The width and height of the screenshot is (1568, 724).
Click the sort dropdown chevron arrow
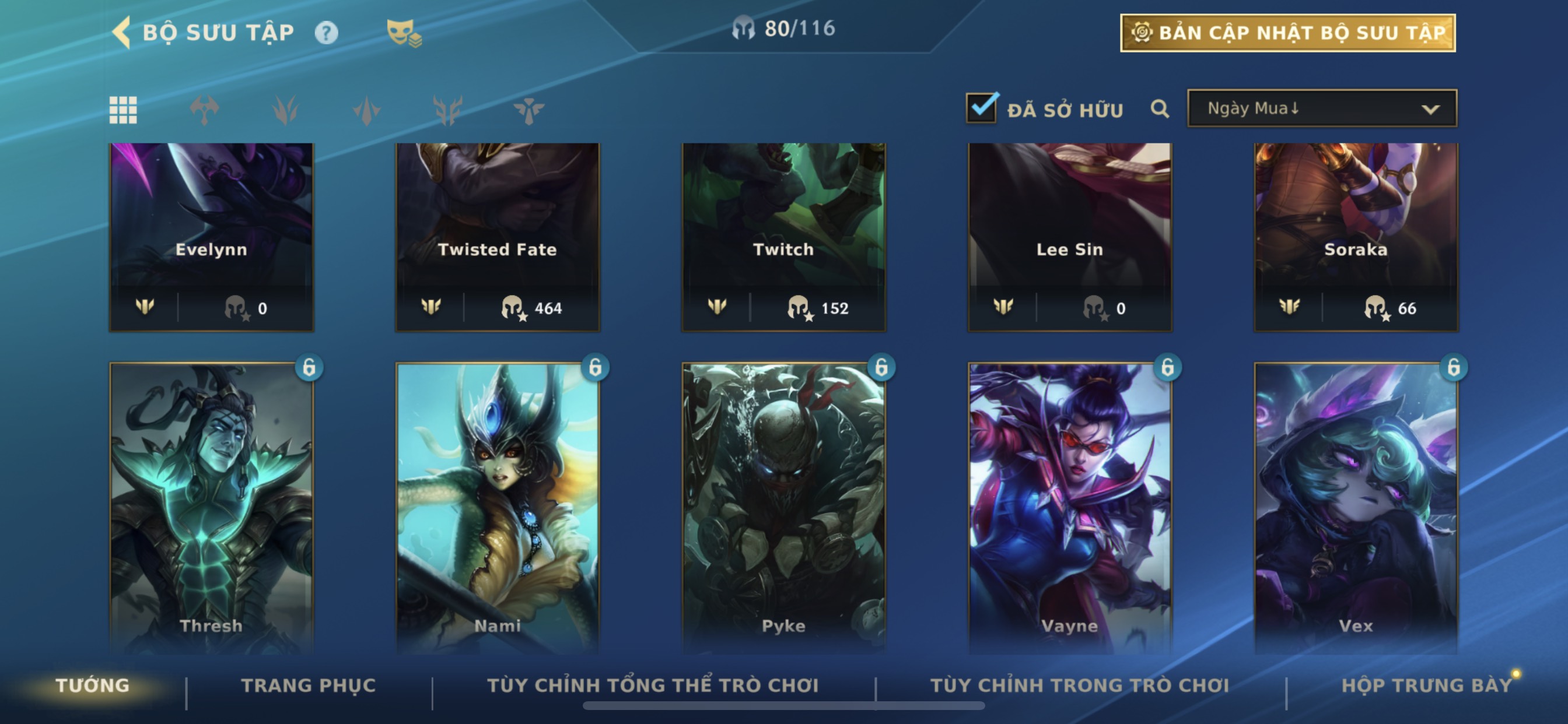point(1430,110)
